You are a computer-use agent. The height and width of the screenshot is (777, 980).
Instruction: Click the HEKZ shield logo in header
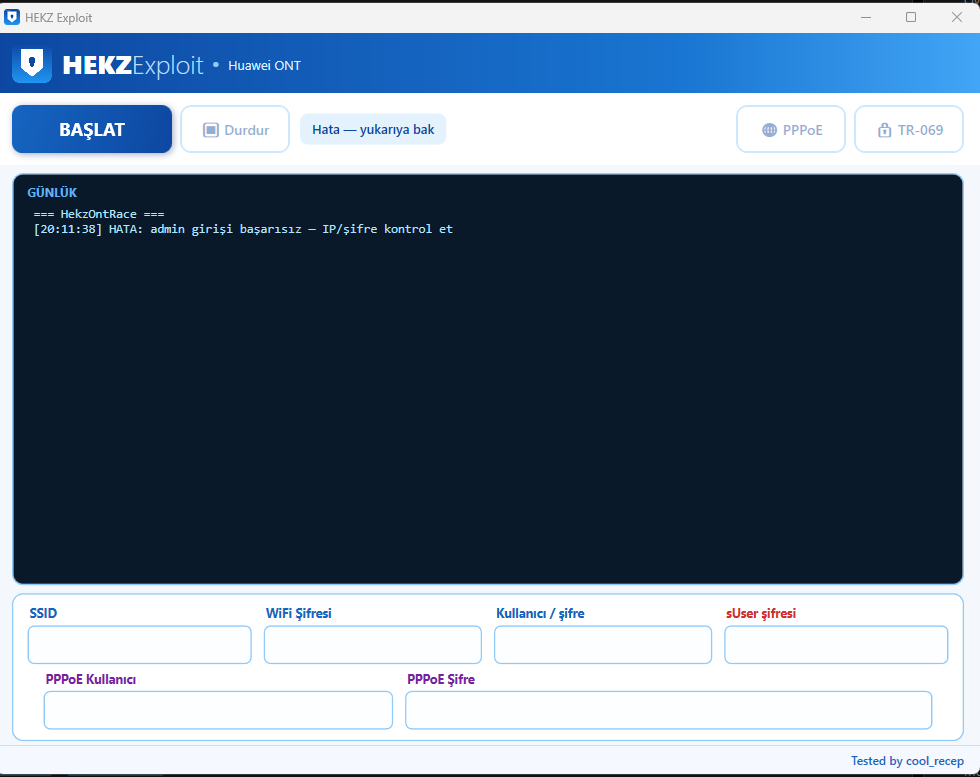click(x=32, y=64)
